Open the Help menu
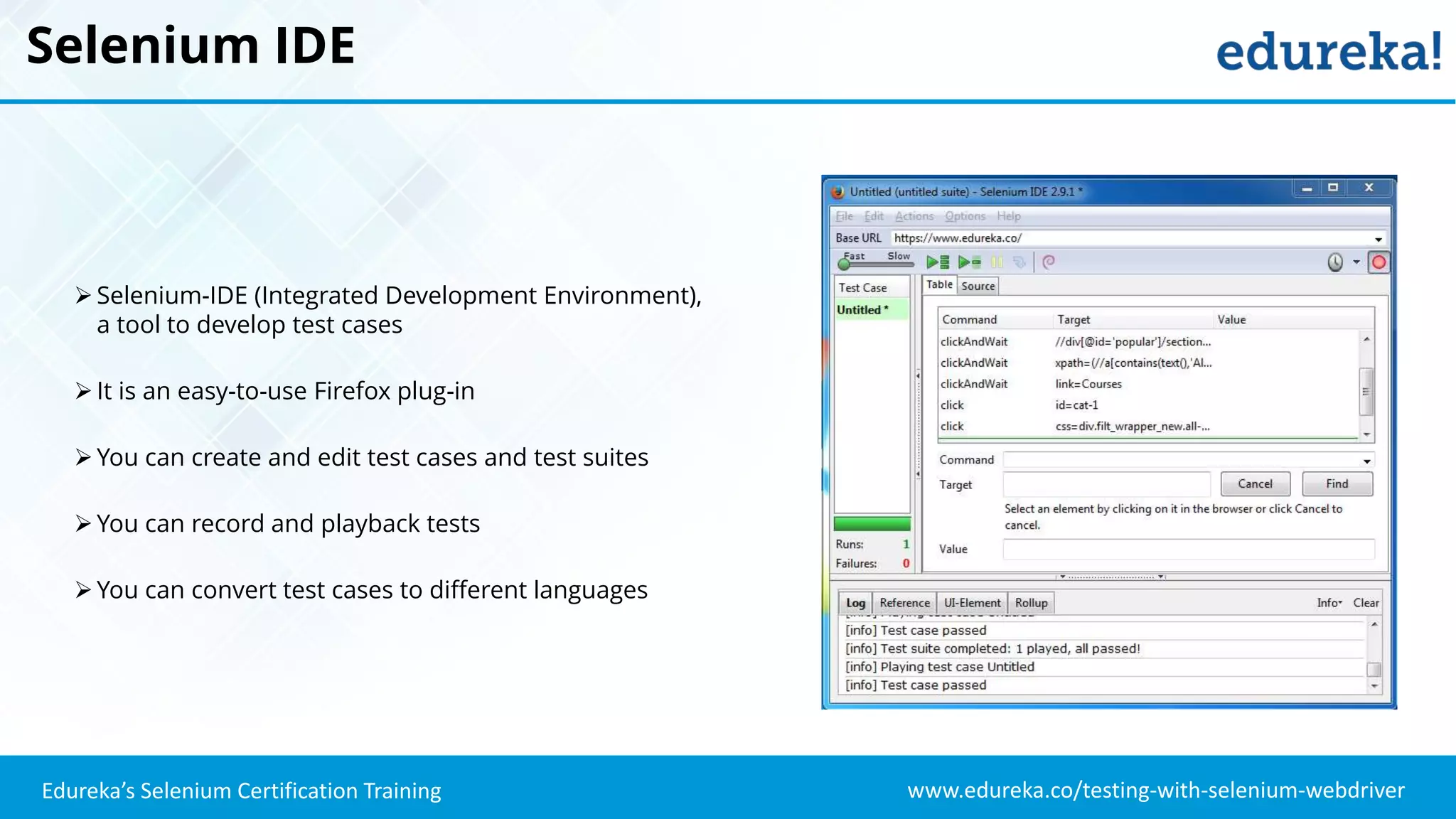 1008,216
